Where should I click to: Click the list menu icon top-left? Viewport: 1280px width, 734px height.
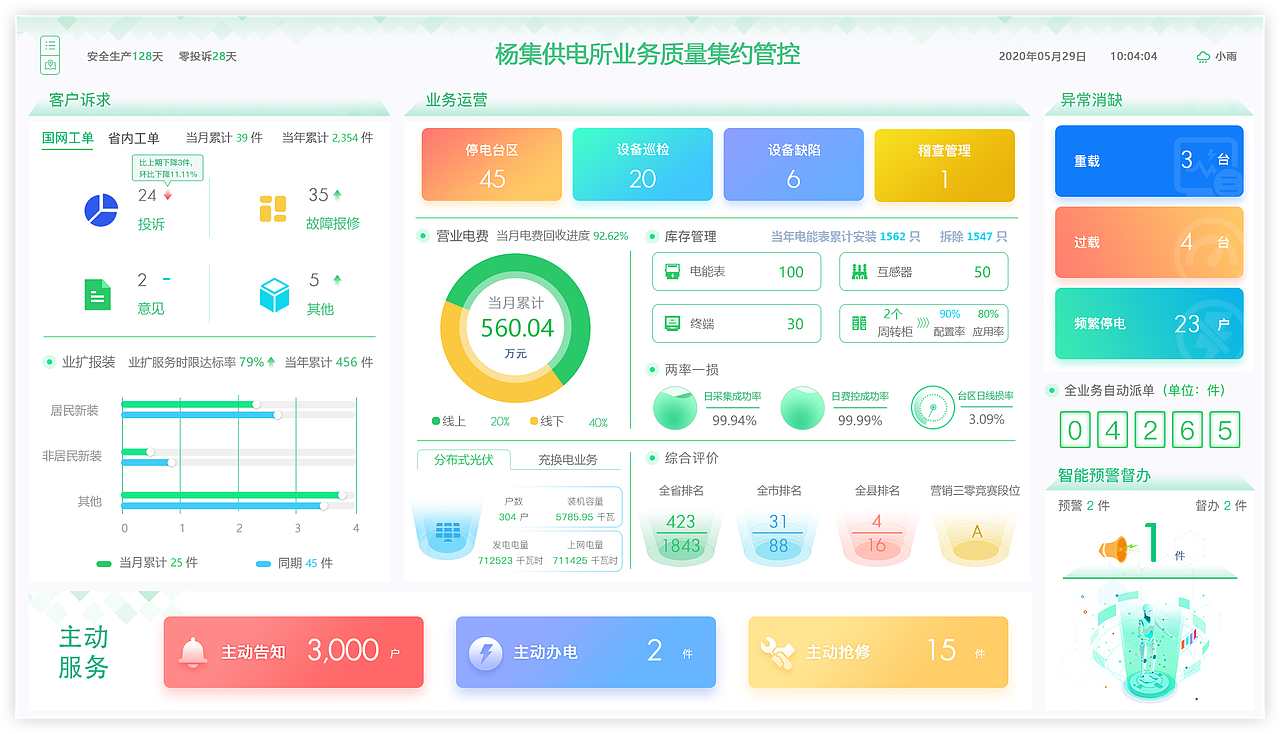(x=50, y=46)
